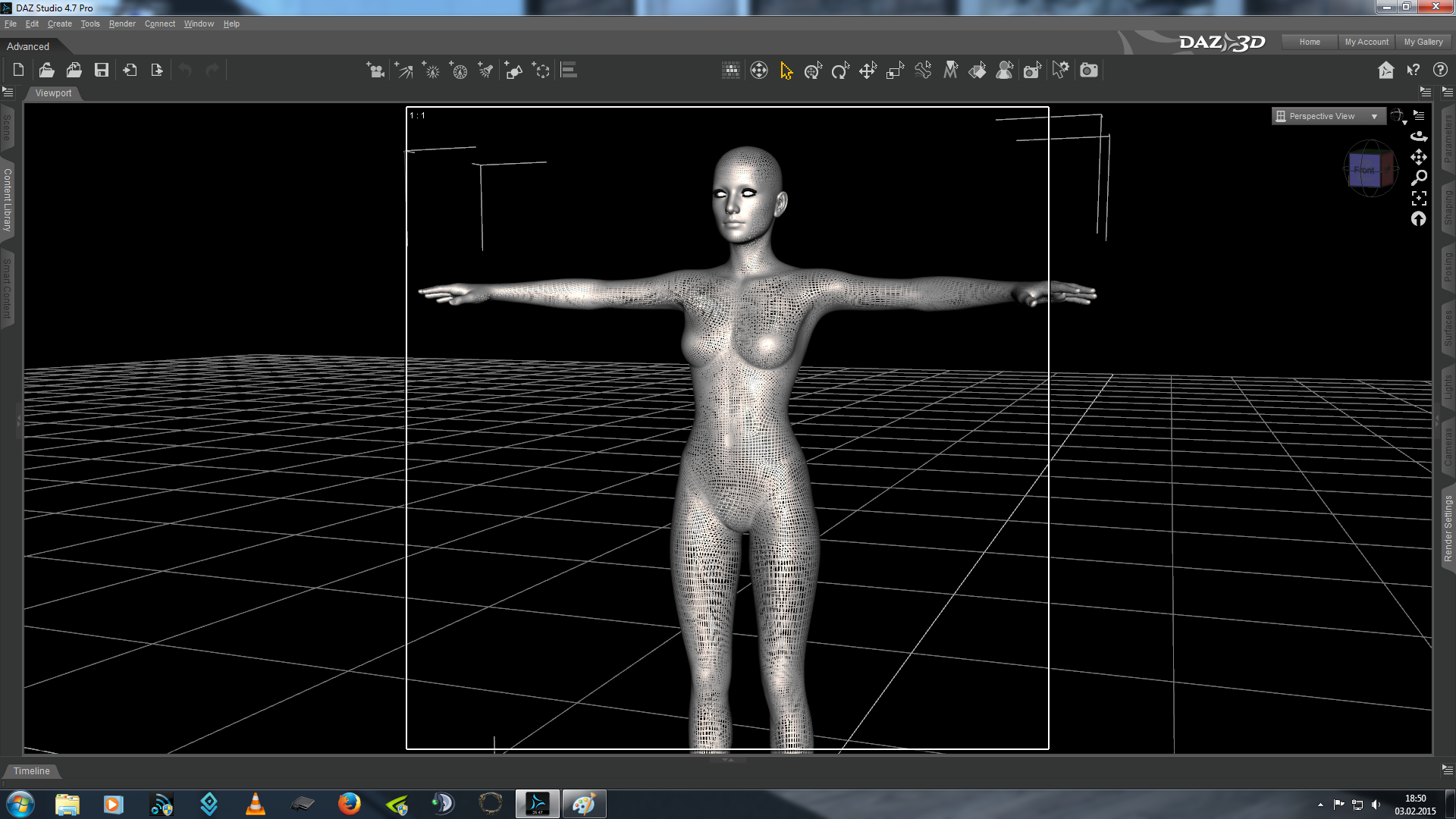Activate the Node Selection arrow tool
The height and width of the screenshot is (819, 1456).
click(786, 71)
